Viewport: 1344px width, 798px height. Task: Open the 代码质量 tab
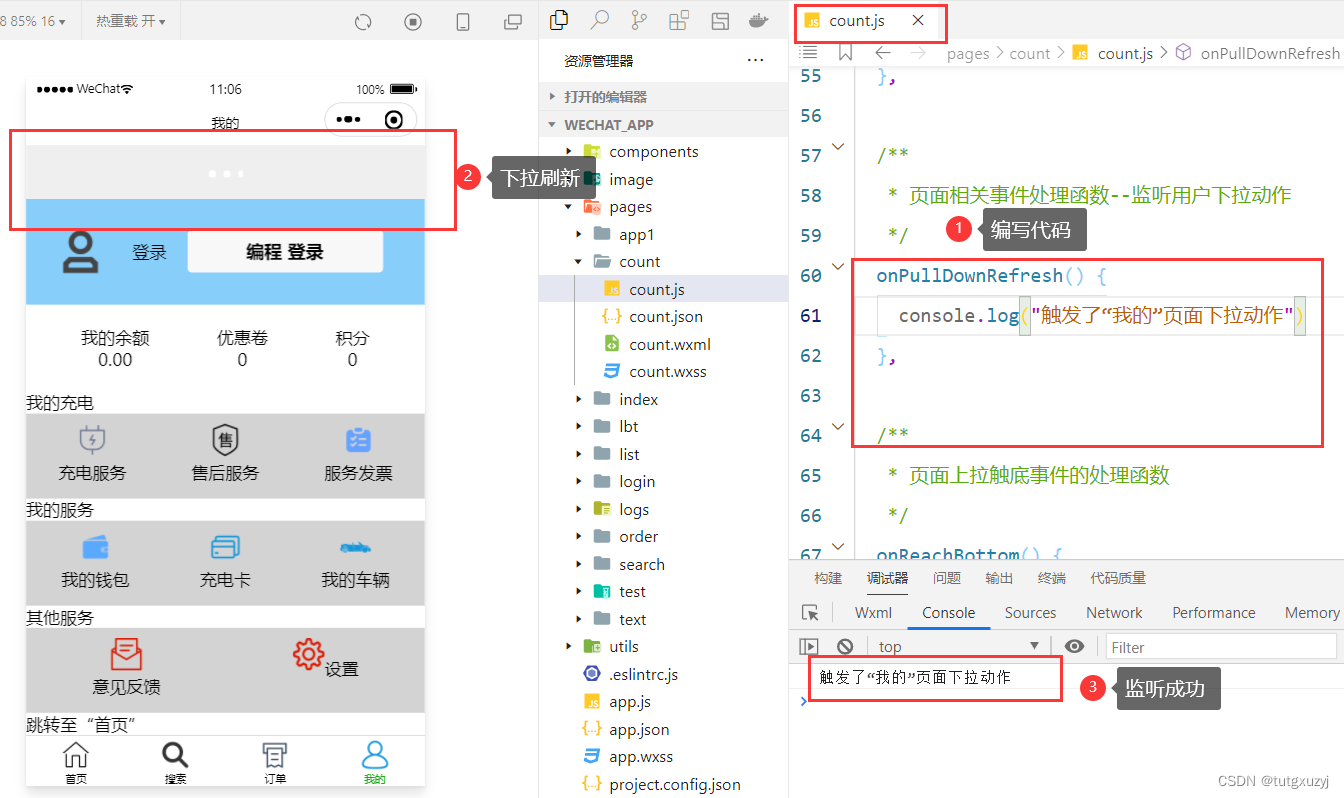1118,578
